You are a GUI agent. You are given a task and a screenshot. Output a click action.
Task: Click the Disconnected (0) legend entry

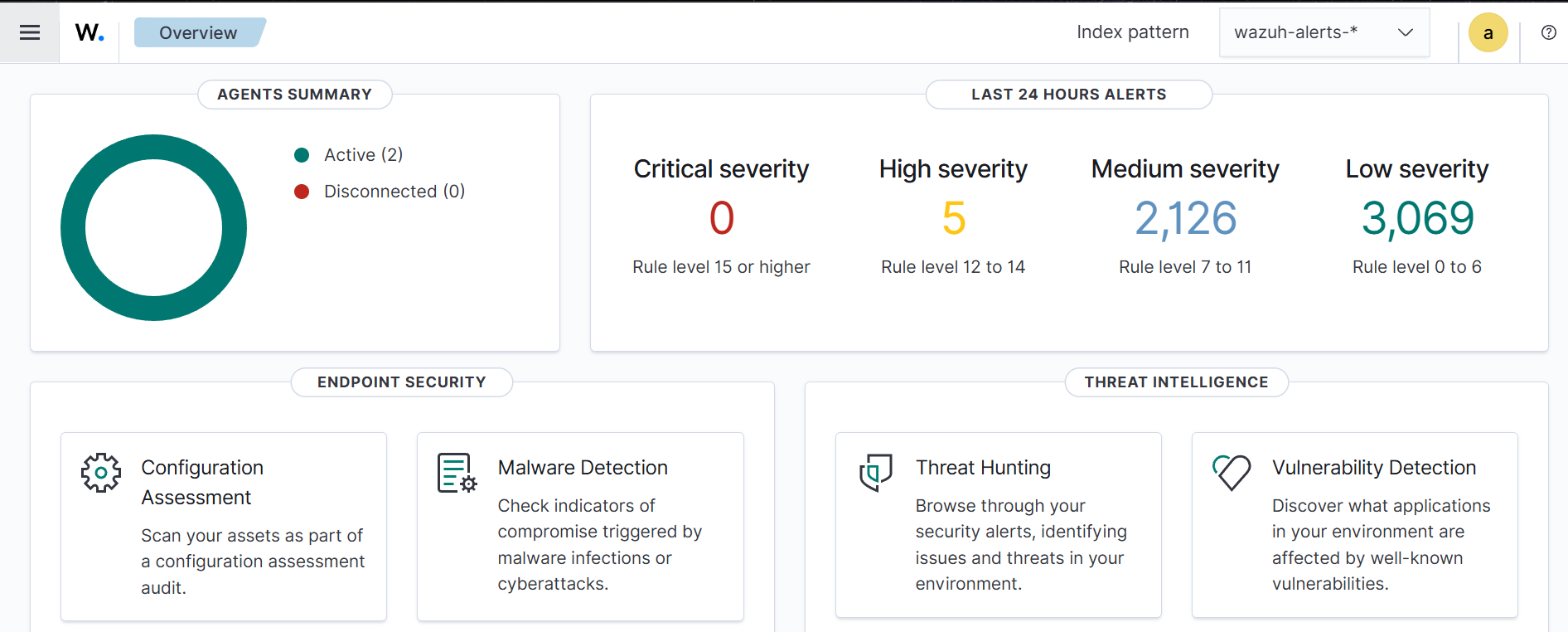pos(394,192)
